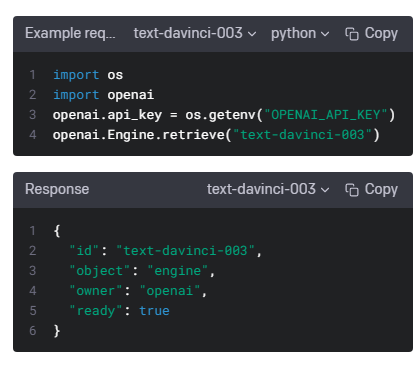Click the copy icon in the Example request header
Viewport: 420px width, 365px height.
click(352, 34)
